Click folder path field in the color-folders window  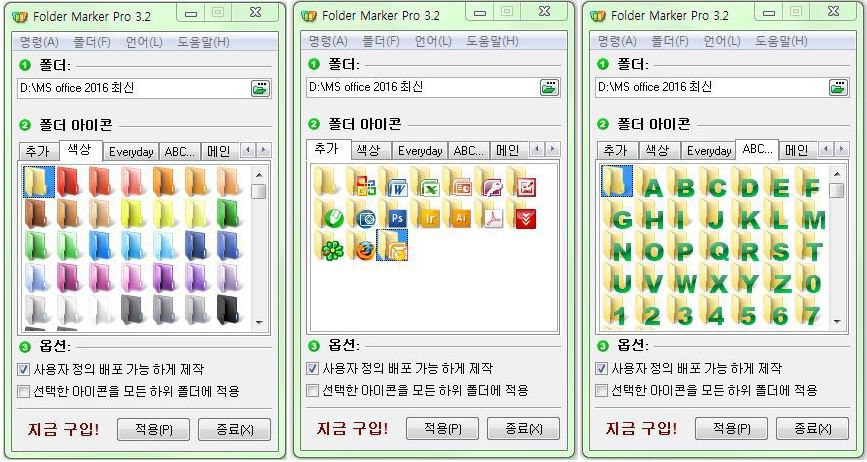[x=133, y=88]
